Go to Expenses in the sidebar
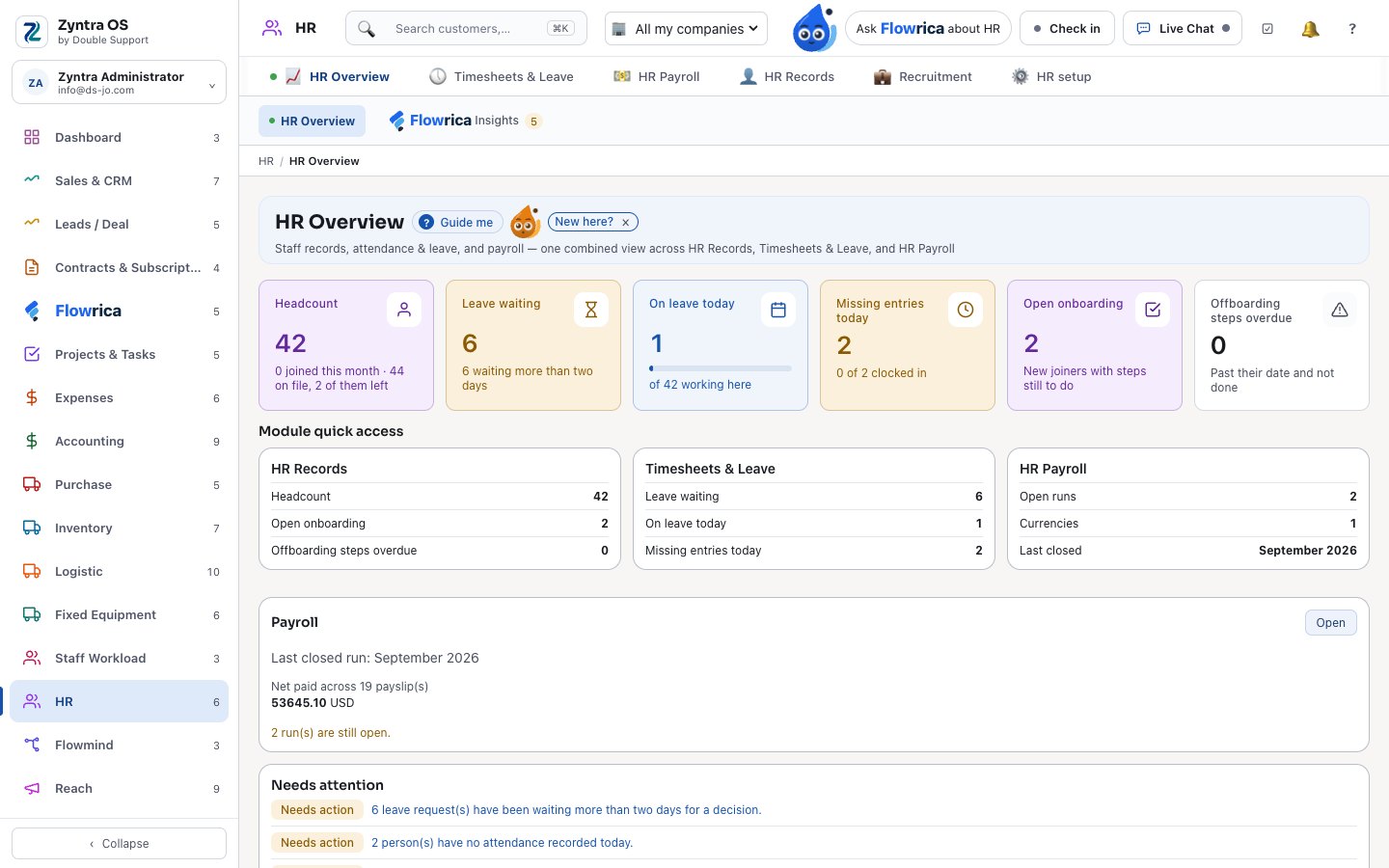Image resolution: width=1389 pixels, height=868 pixels. tap(120, 398)
